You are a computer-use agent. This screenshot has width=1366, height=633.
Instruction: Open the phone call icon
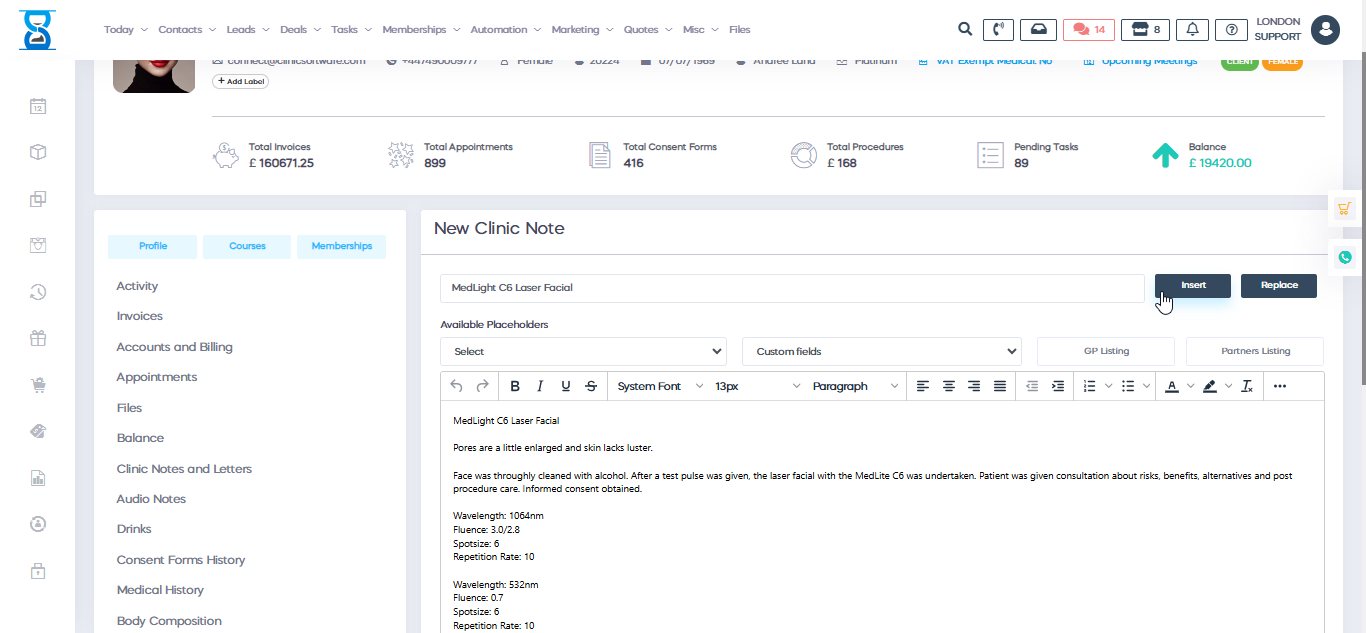(x=997, y=29)
